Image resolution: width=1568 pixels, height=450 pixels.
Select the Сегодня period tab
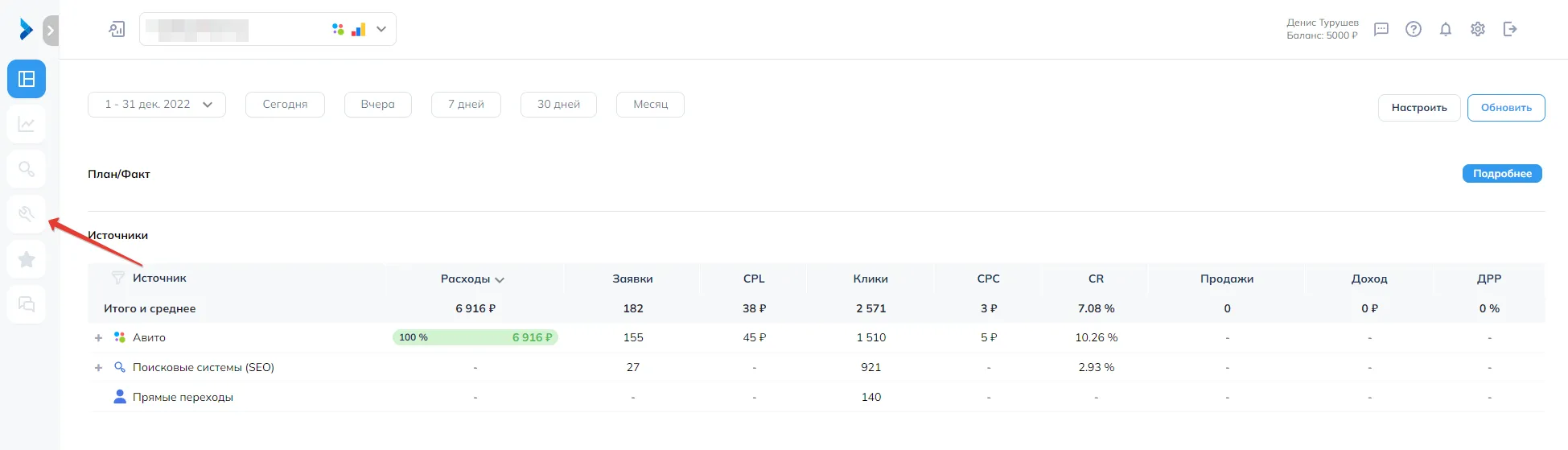point(285,105)
